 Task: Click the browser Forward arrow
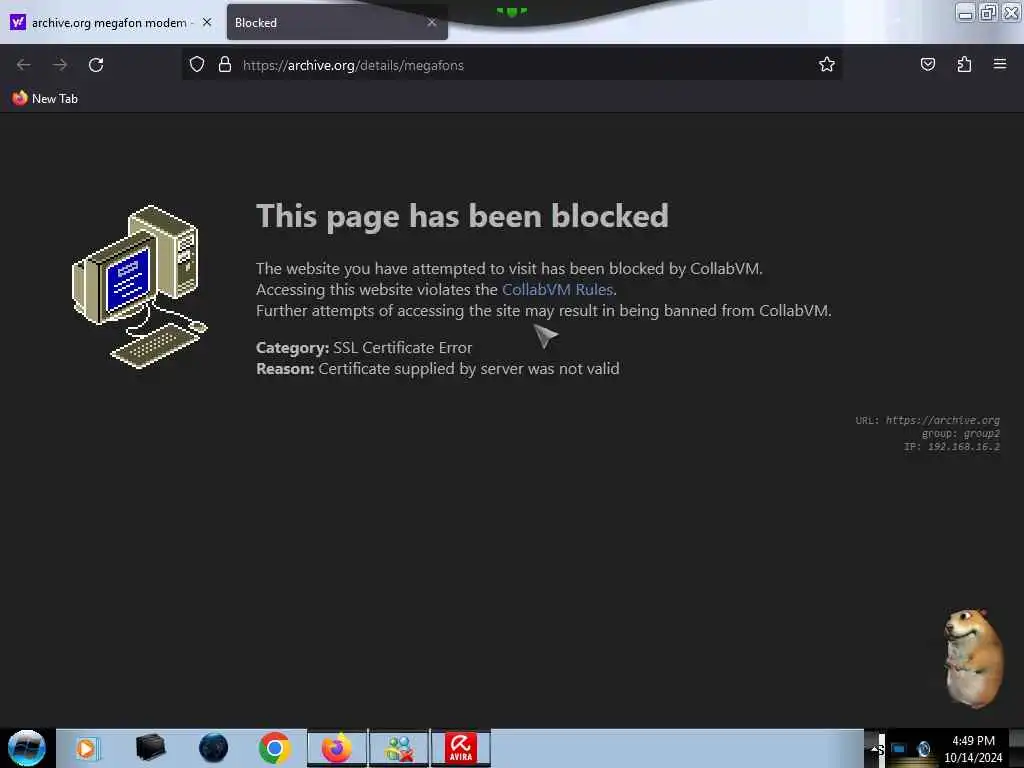point(60,65)
